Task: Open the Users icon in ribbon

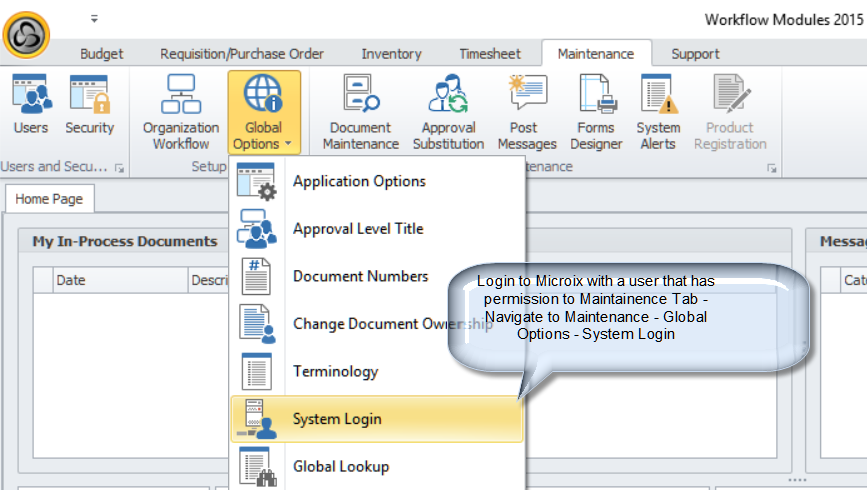Action: (31, 107)
